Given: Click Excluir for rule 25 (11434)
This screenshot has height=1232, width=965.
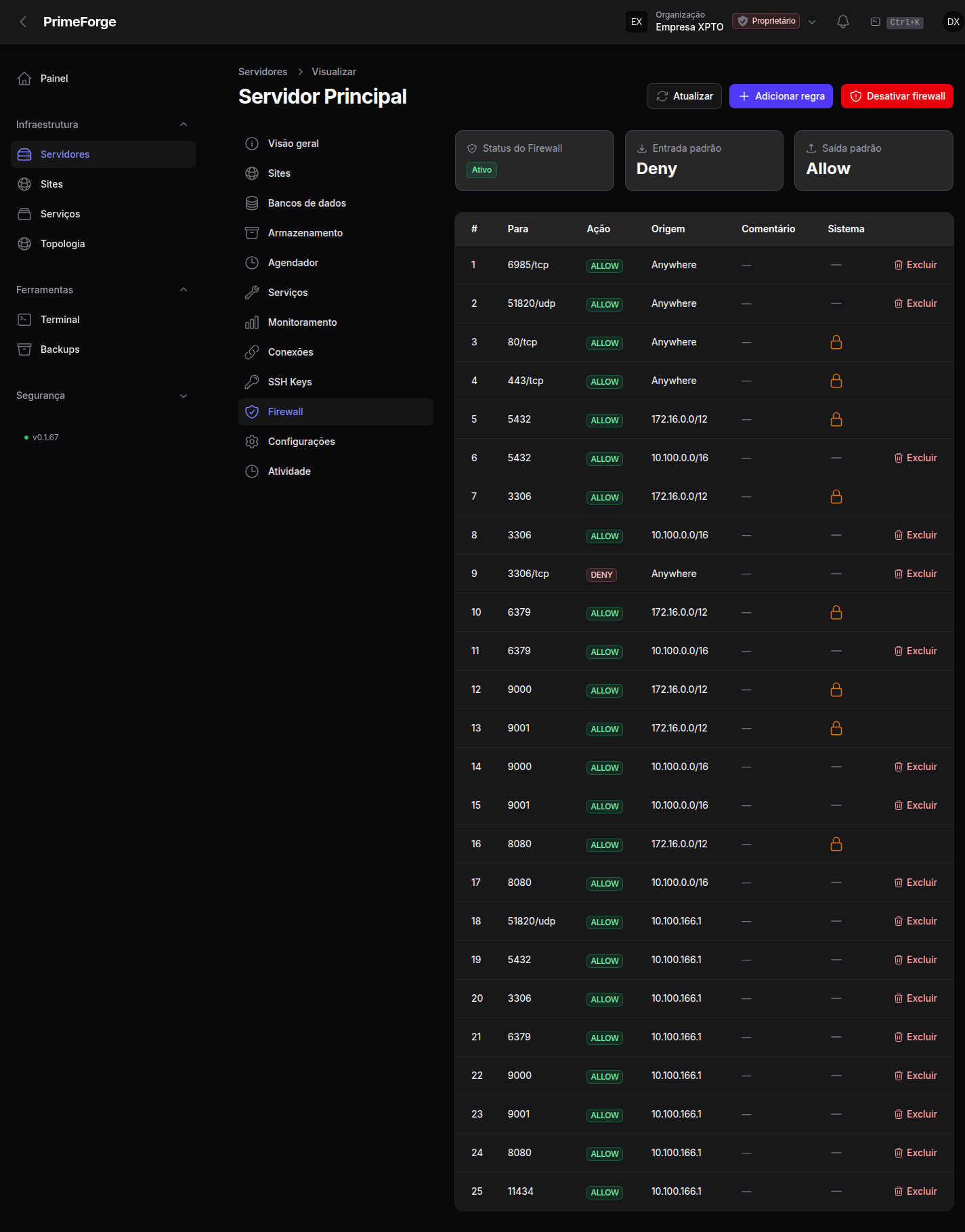Looking at the screenshot, I should [x=916, y=1191].
